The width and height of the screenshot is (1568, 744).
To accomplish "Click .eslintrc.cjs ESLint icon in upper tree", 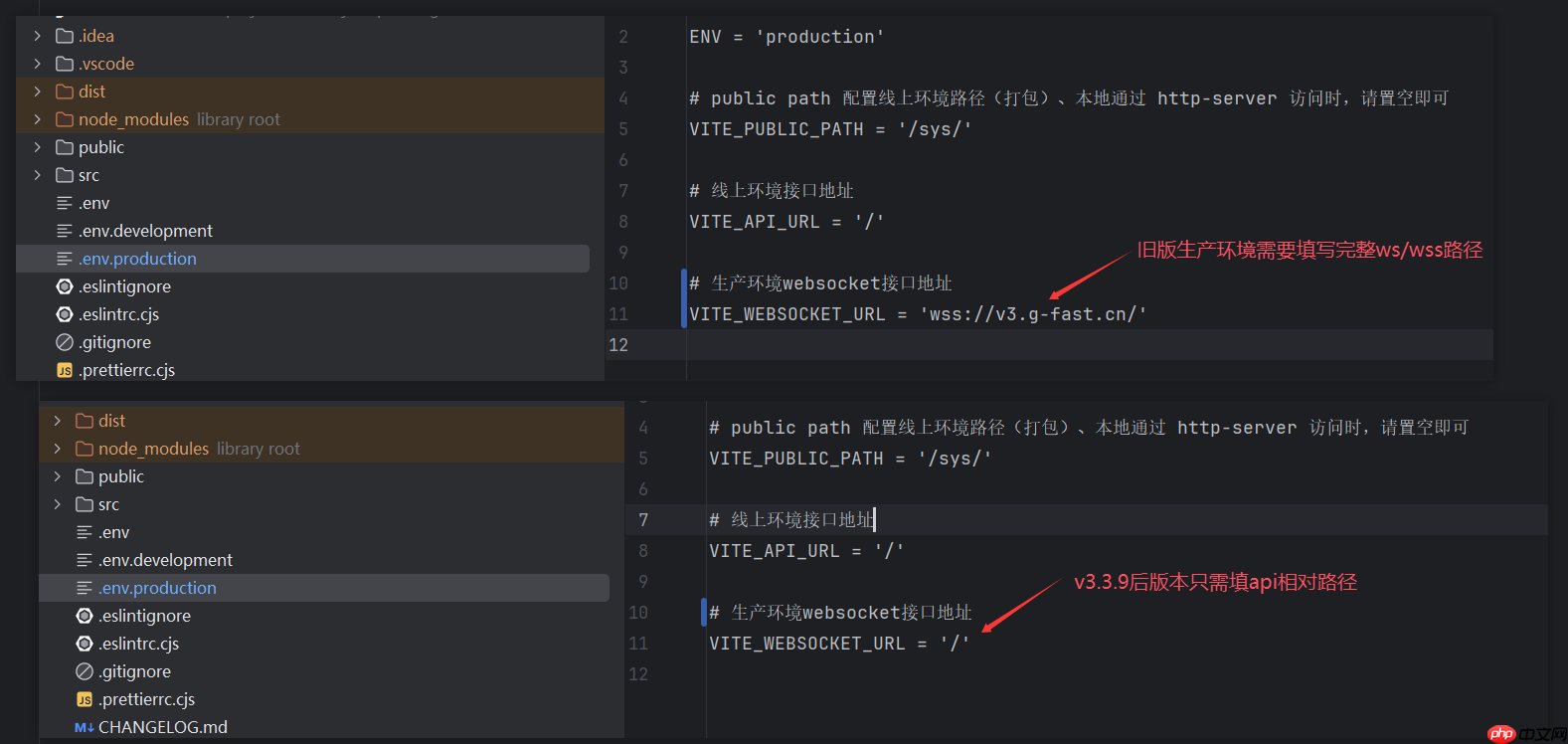I will pos(65,314).
